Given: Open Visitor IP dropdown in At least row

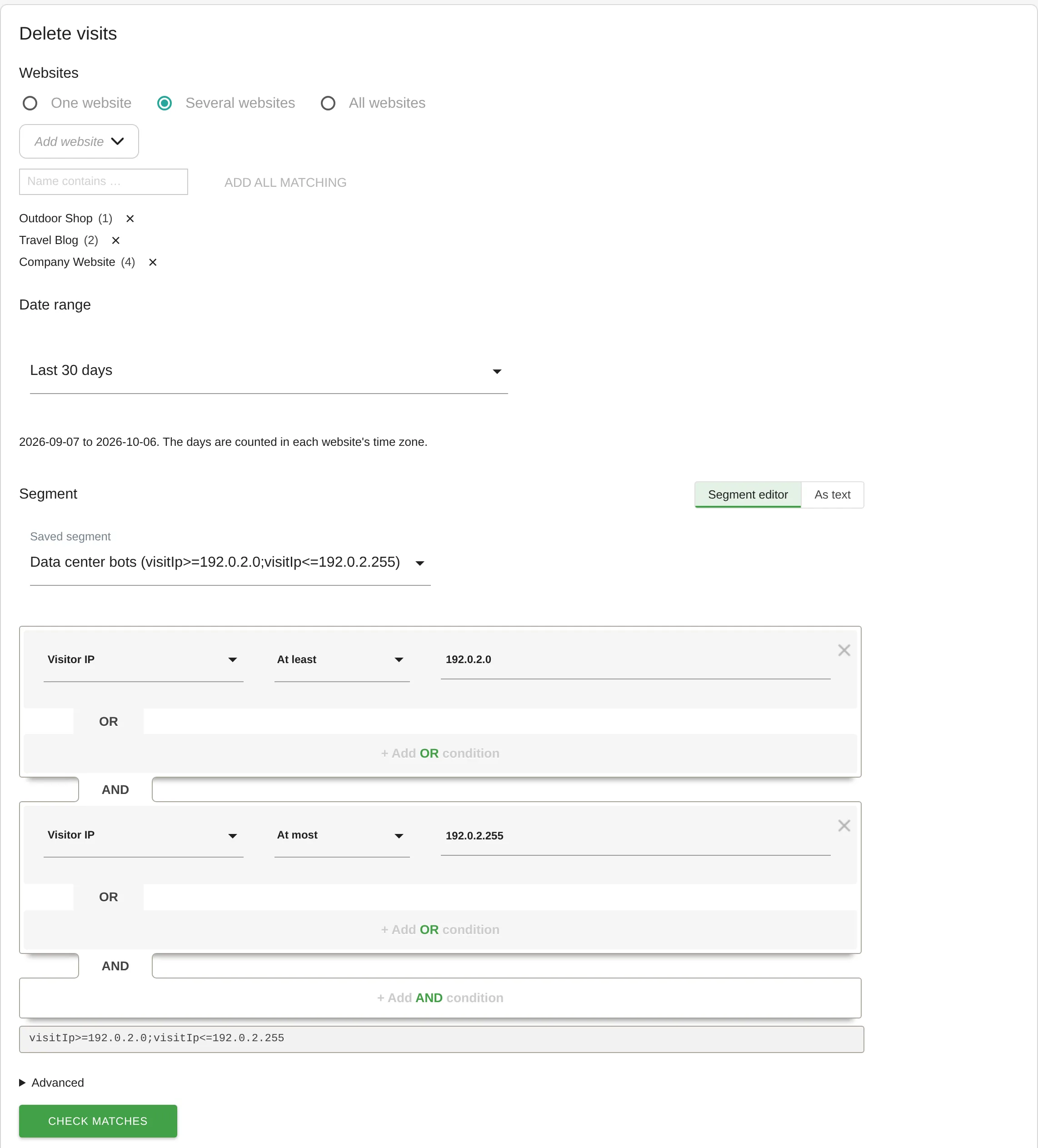Looking at the screenshot, I should (x=144, y=659).
